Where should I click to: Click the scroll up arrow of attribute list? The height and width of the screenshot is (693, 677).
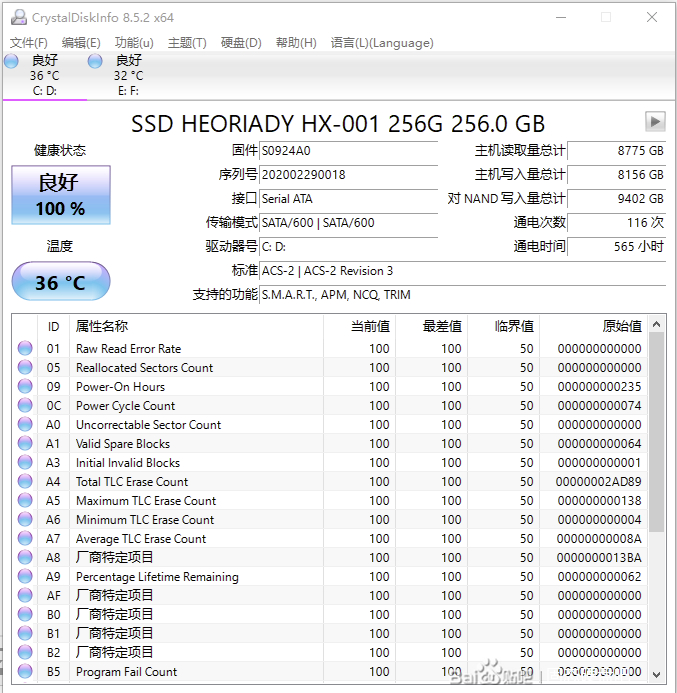[x=657, y=325]
